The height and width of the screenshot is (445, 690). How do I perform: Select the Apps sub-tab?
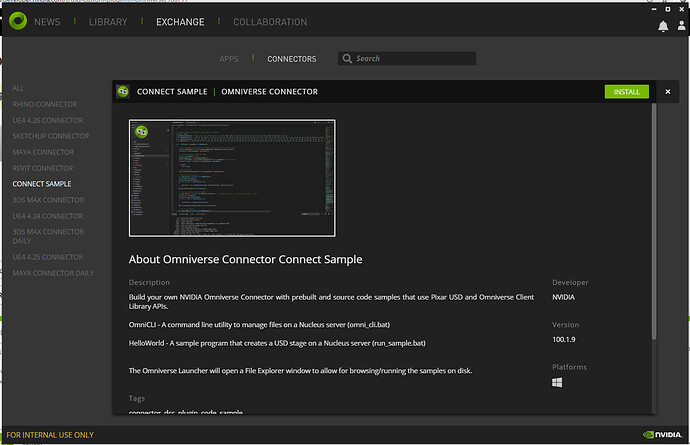(229, 59)
